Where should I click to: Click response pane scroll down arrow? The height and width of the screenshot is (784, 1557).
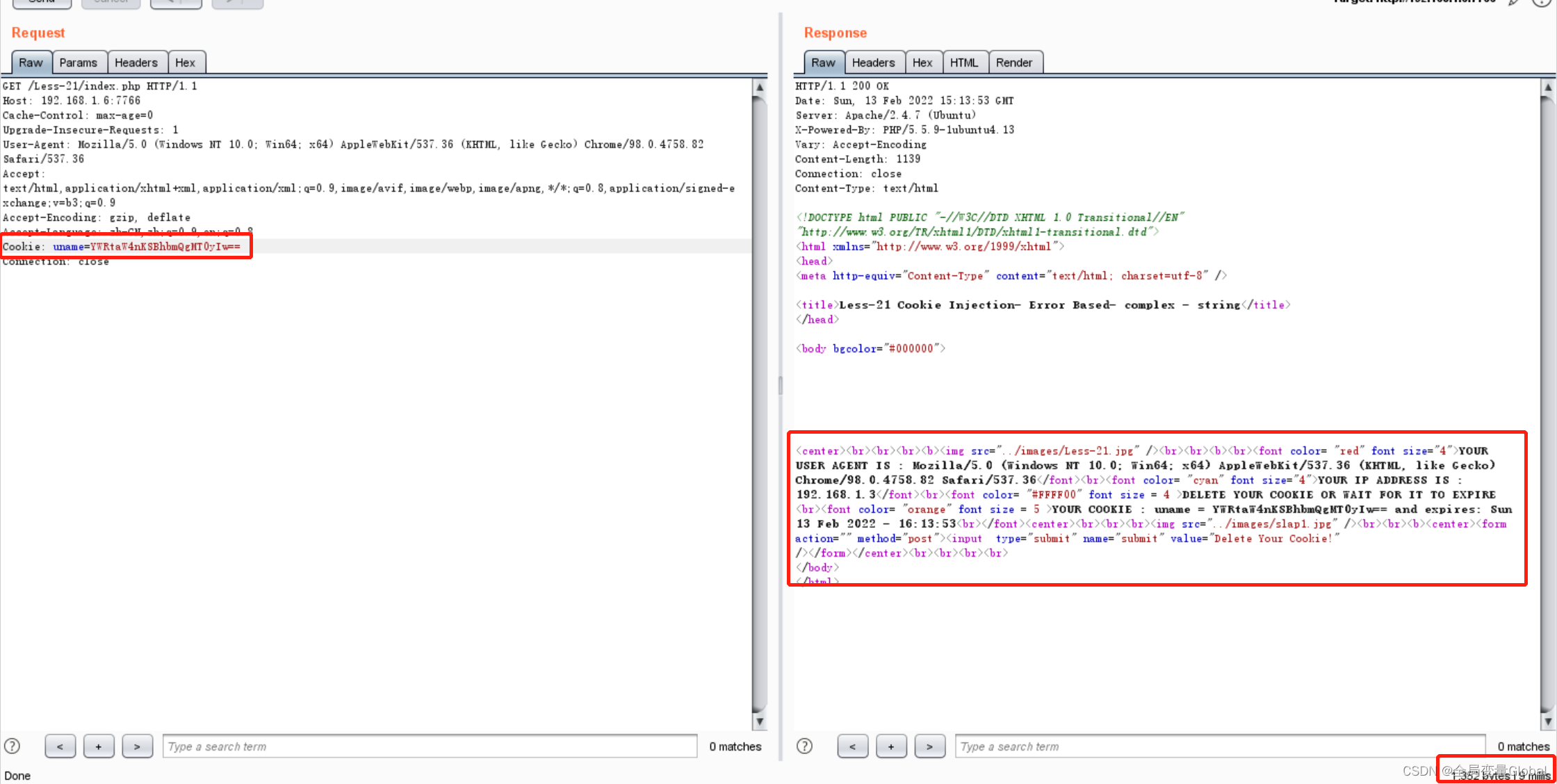coord(1548,721)
